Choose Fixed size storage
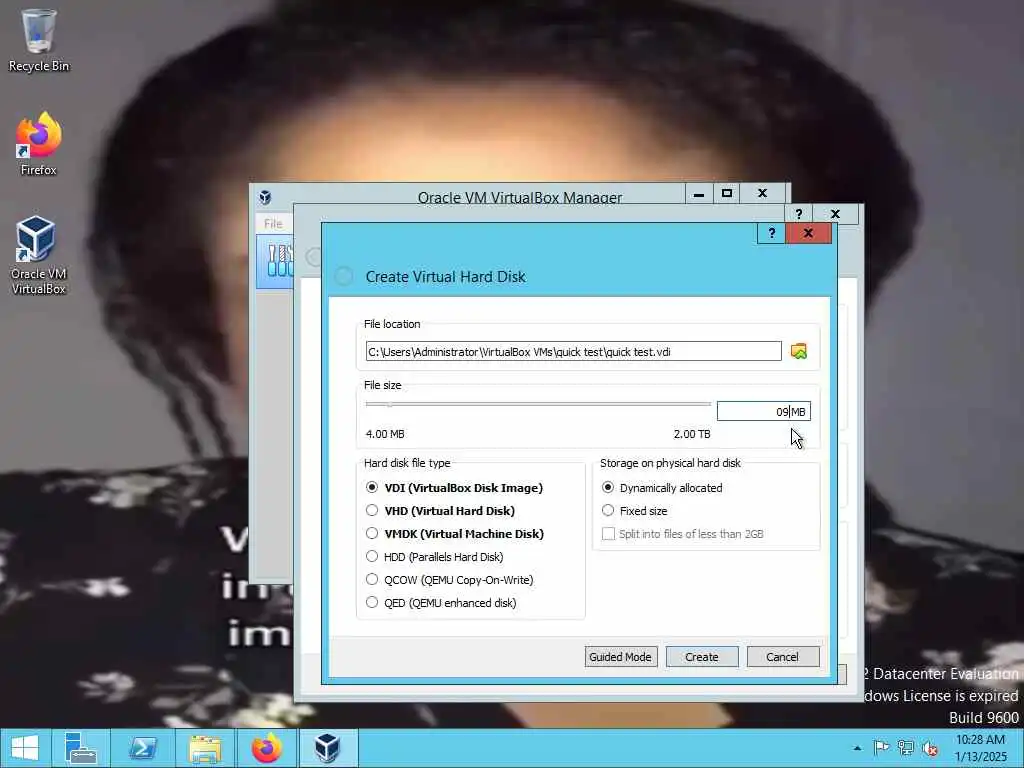This screenshot has width=1024, height=768. pos(635,511)
